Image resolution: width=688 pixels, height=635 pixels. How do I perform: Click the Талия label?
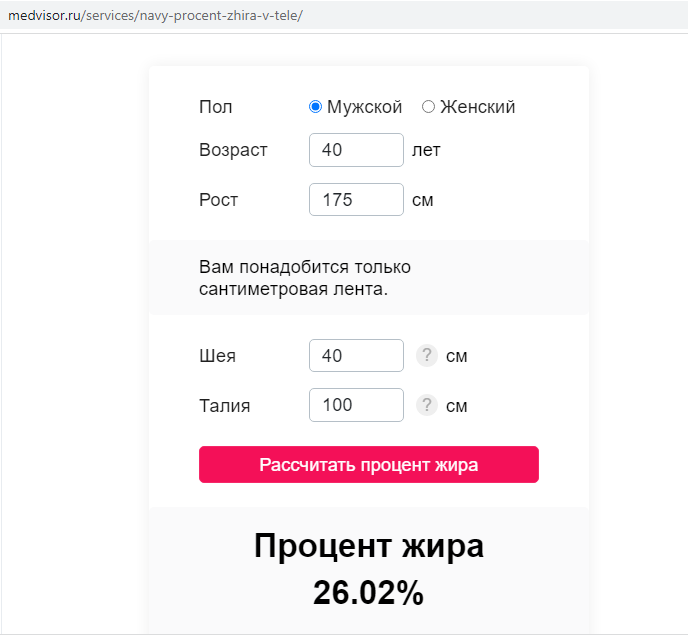click(225, 406)
